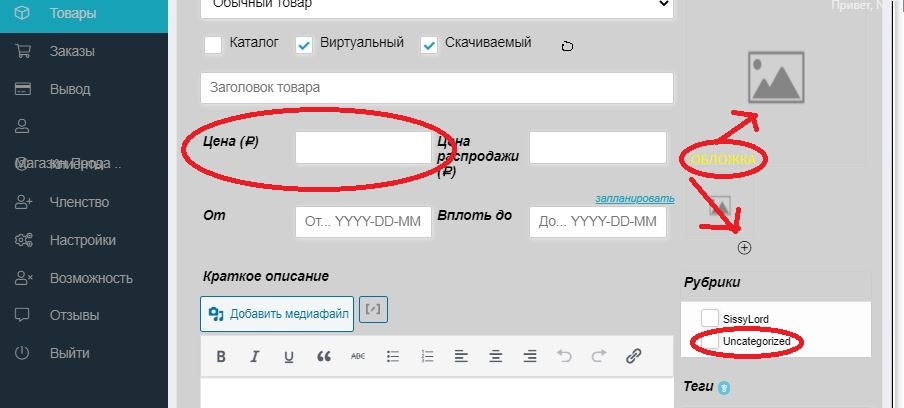Image resolution: width=904 pixels, height=408 pixels.
Task: Click the insert link icon
Action: click(x=633, y=356)
